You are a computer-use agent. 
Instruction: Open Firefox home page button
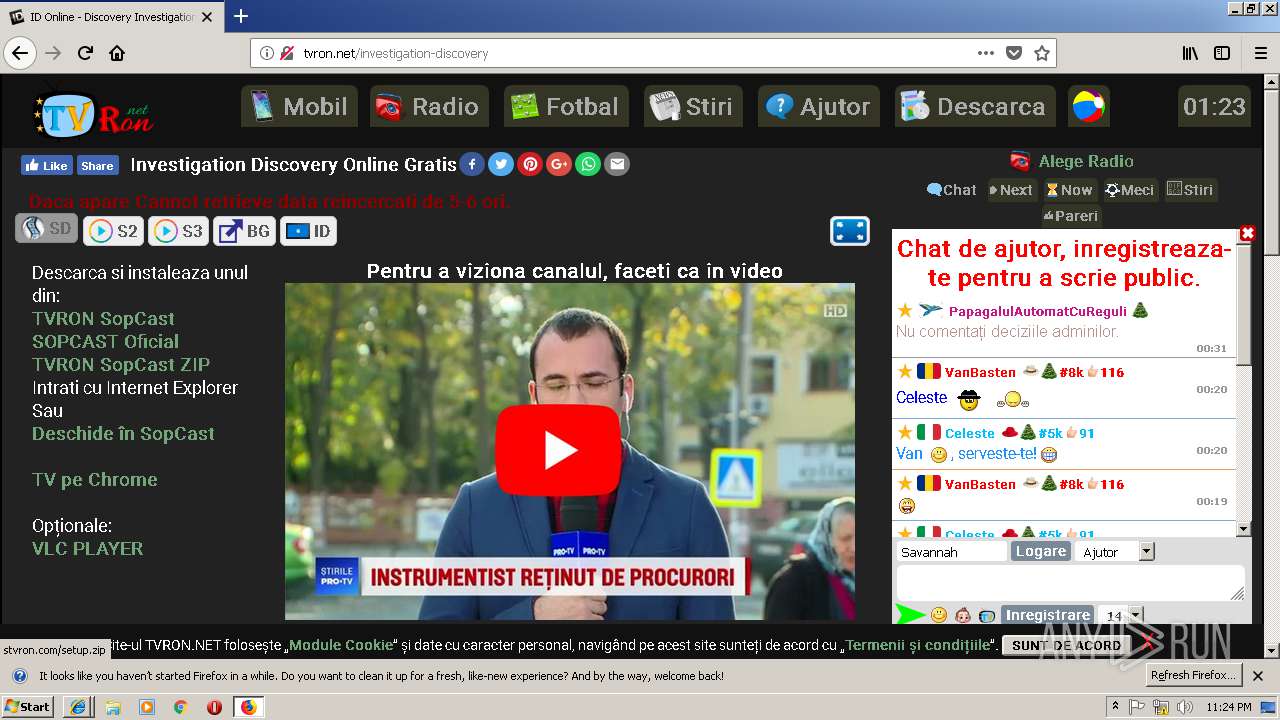[x=117, y=53]
